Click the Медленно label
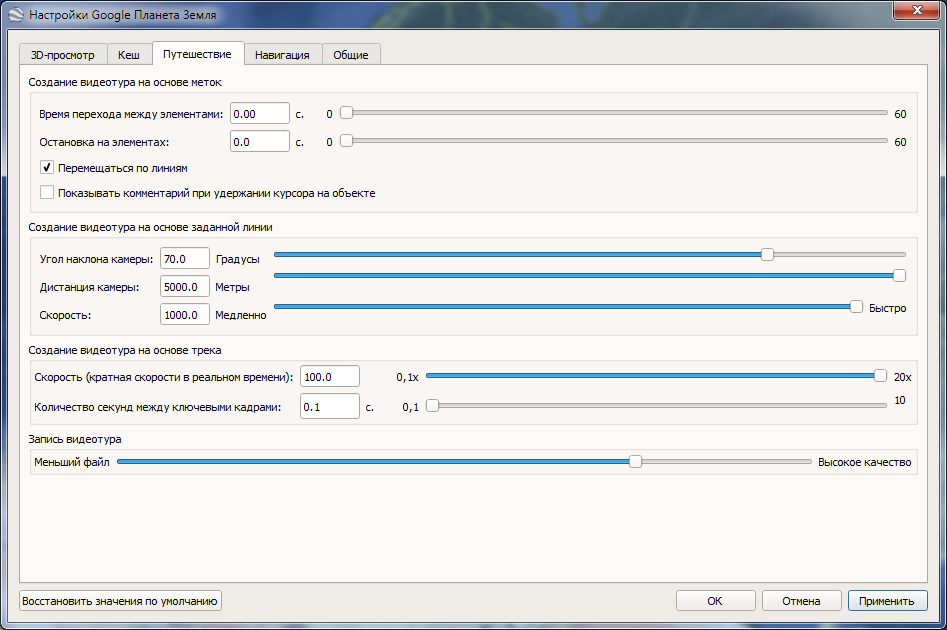This screenshot has width=947, height=630. (x=240, y=315)
